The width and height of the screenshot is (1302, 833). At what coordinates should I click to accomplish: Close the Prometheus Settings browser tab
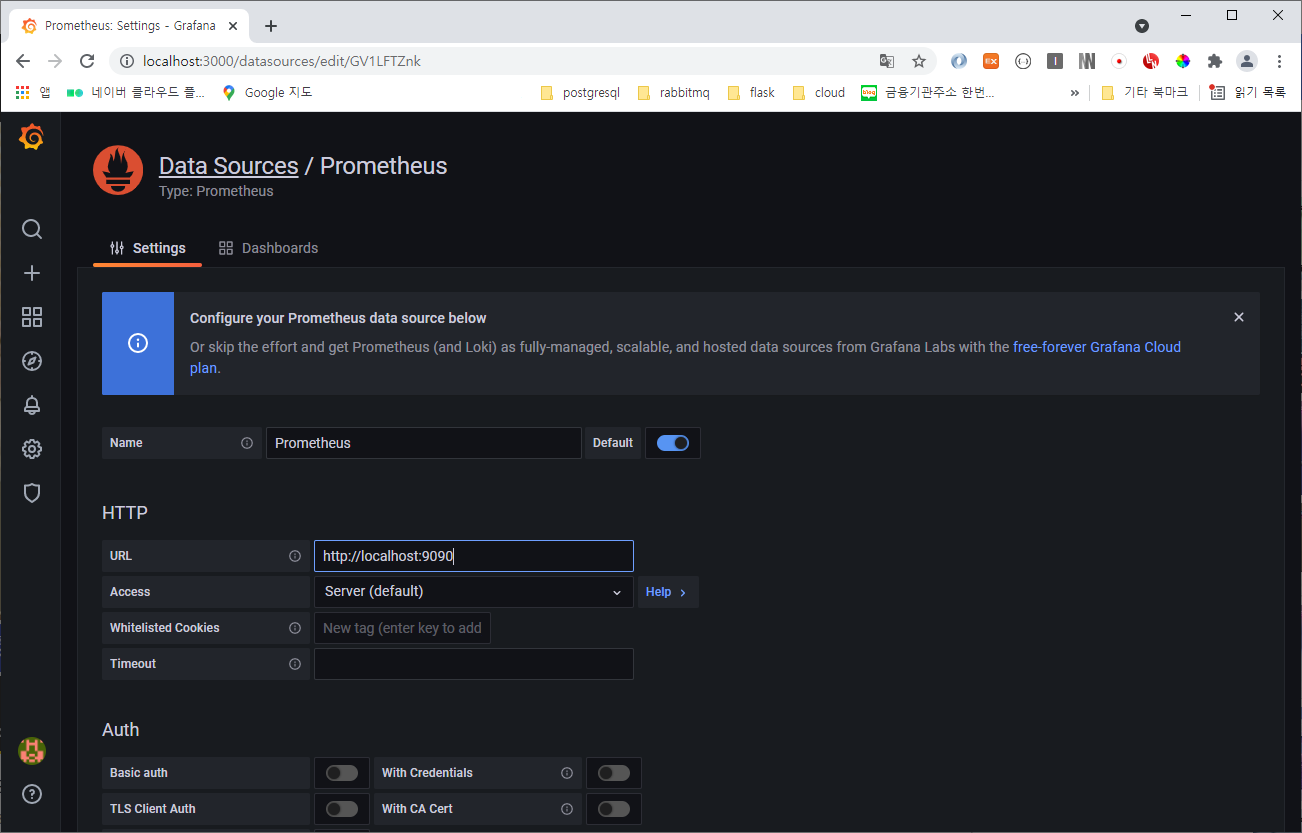[x=233, y=26]
